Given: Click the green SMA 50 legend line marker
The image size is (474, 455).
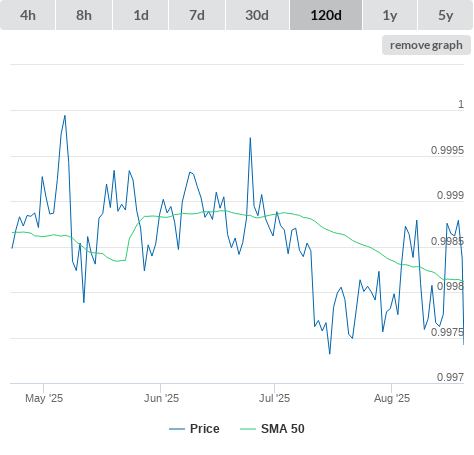Looking at the screenshot, I should 248,429.
